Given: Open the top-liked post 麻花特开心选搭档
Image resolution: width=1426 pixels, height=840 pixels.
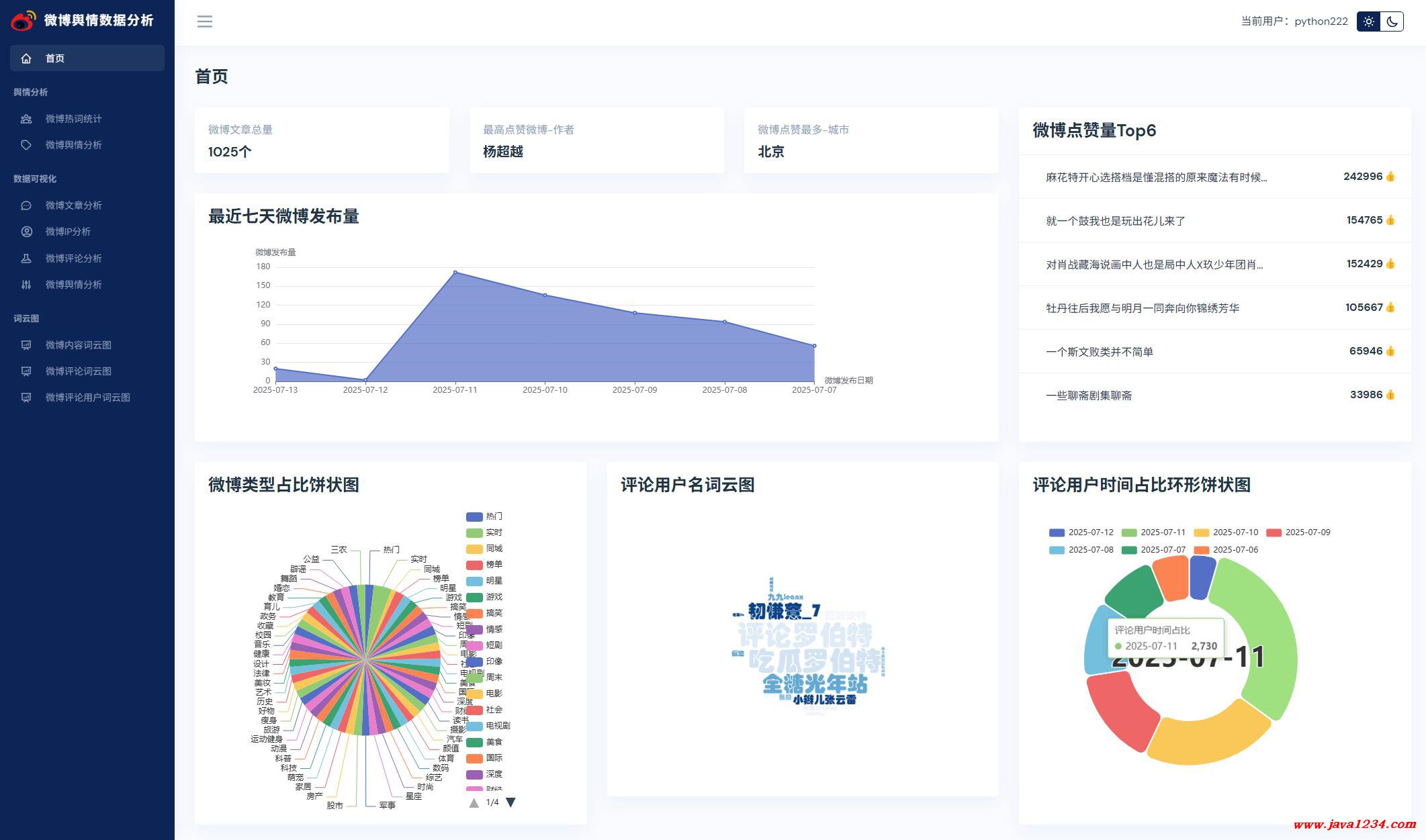Looking at the screenshot, I should click(1156, 177).
